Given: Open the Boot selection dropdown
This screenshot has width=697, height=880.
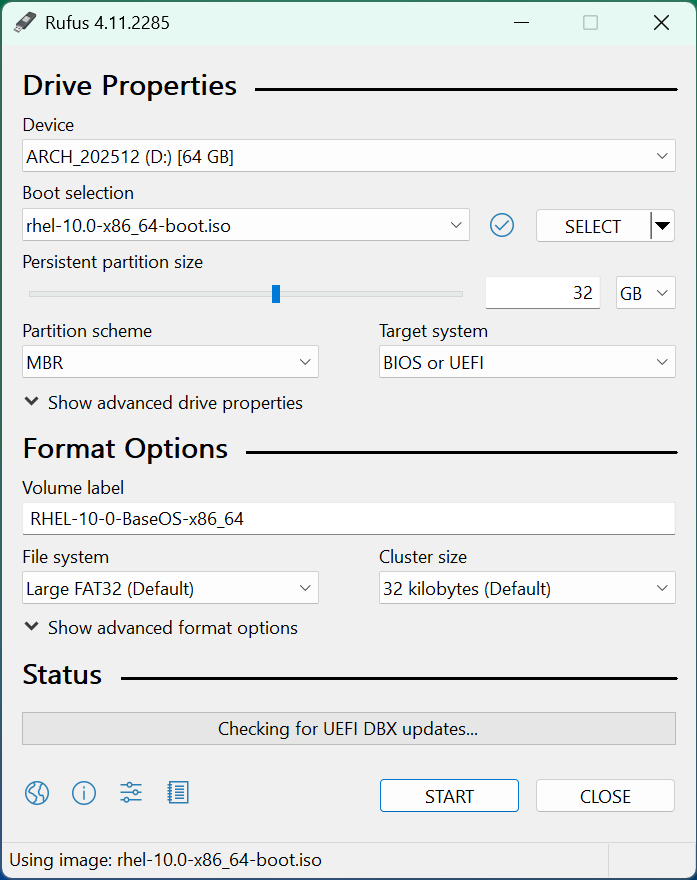Looking at the screenshot, I should click(246, 226).
